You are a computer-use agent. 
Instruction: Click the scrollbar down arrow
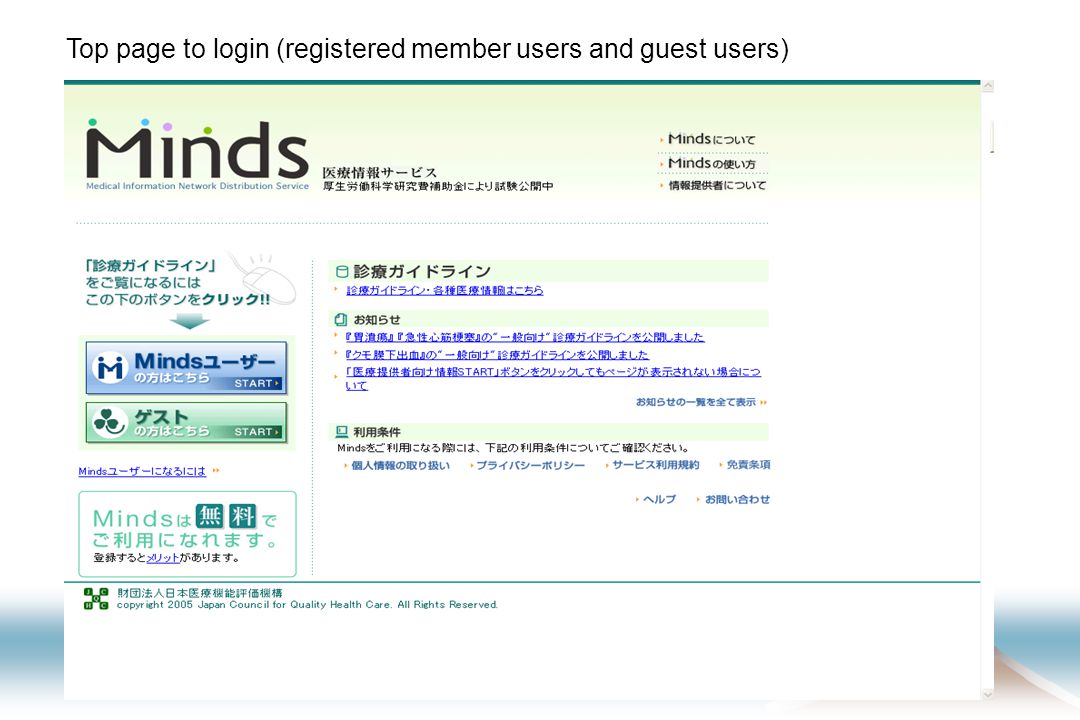(987, 694)
